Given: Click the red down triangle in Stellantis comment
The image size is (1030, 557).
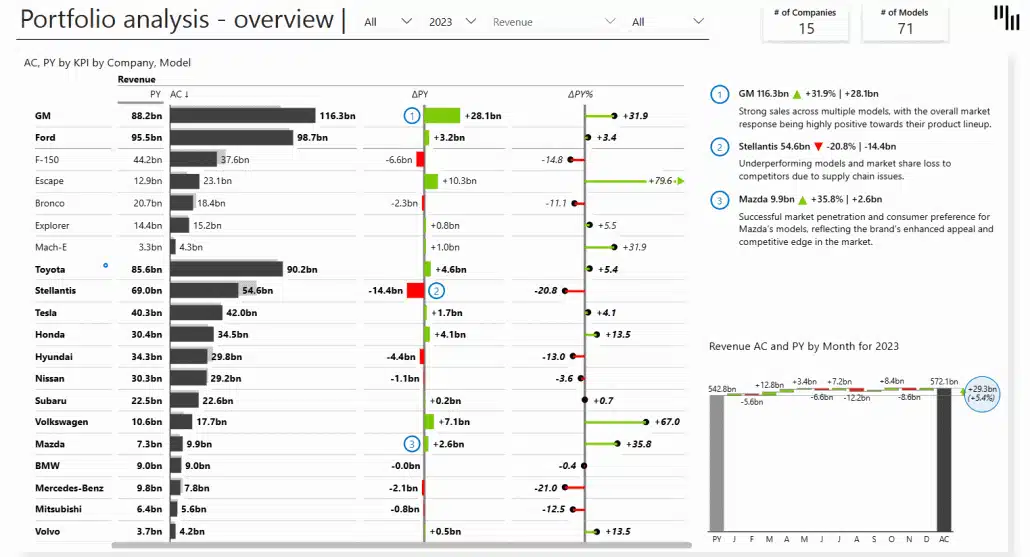Looking at the screenshot, I should click(818, 147).
